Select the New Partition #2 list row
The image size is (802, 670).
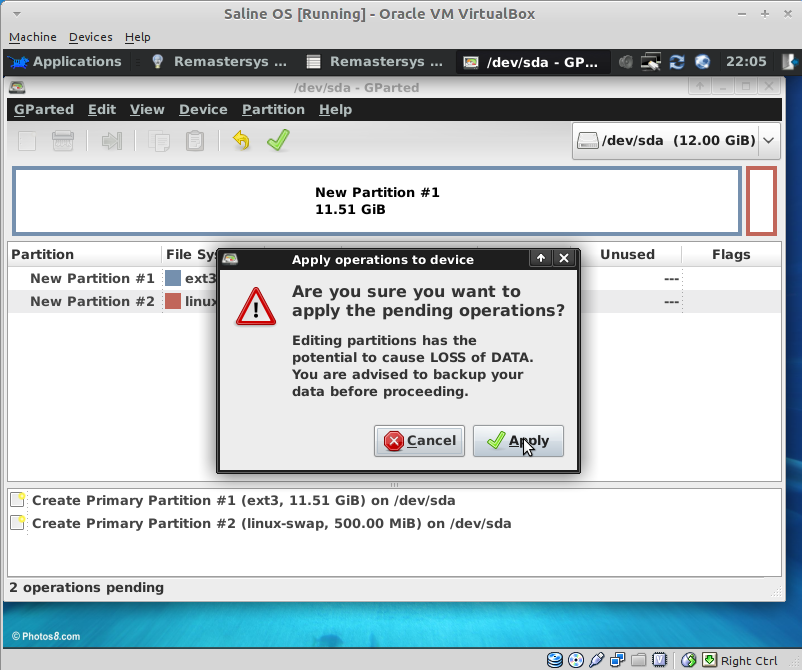[394, 301]
